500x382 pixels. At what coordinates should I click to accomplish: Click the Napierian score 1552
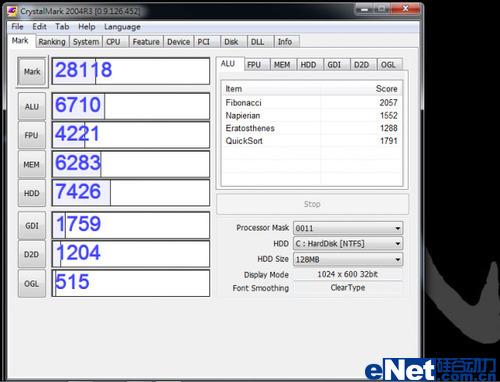coord(389,116)
